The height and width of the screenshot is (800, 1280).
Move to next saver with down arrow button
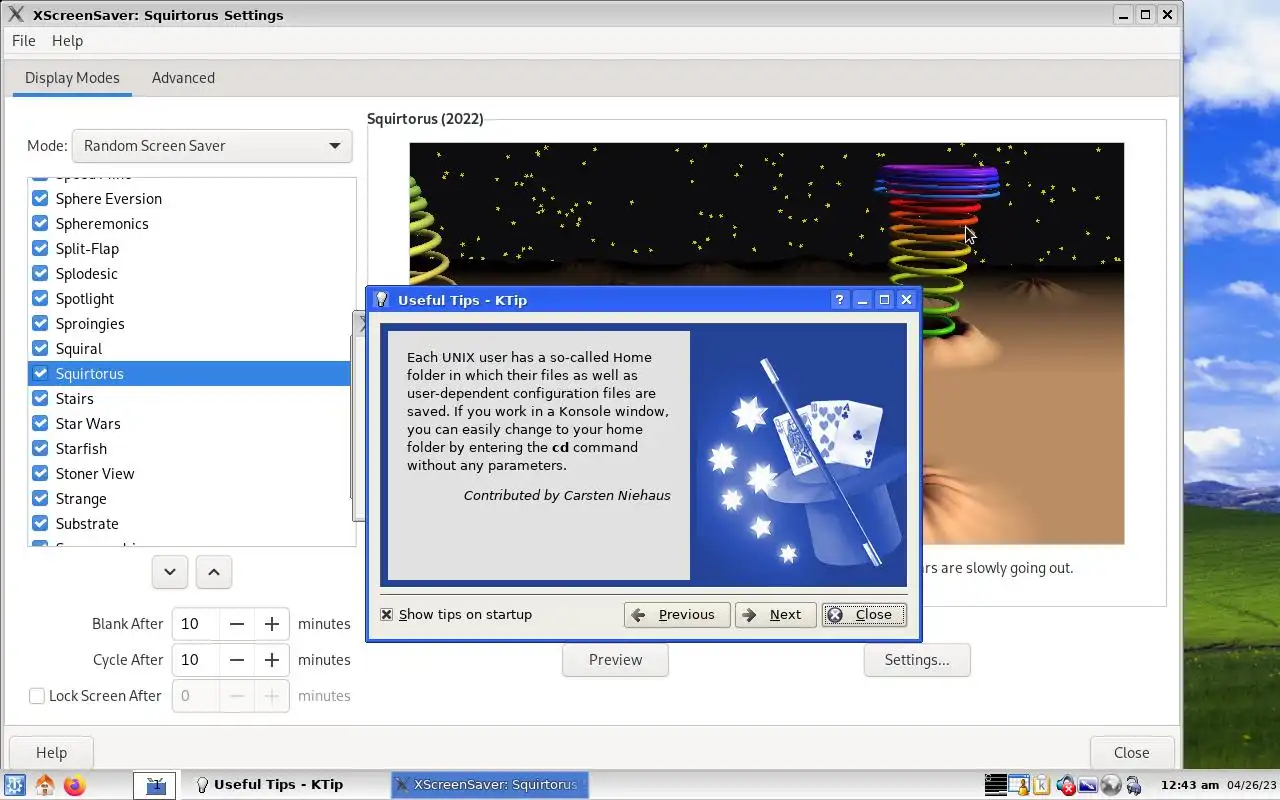170,572
